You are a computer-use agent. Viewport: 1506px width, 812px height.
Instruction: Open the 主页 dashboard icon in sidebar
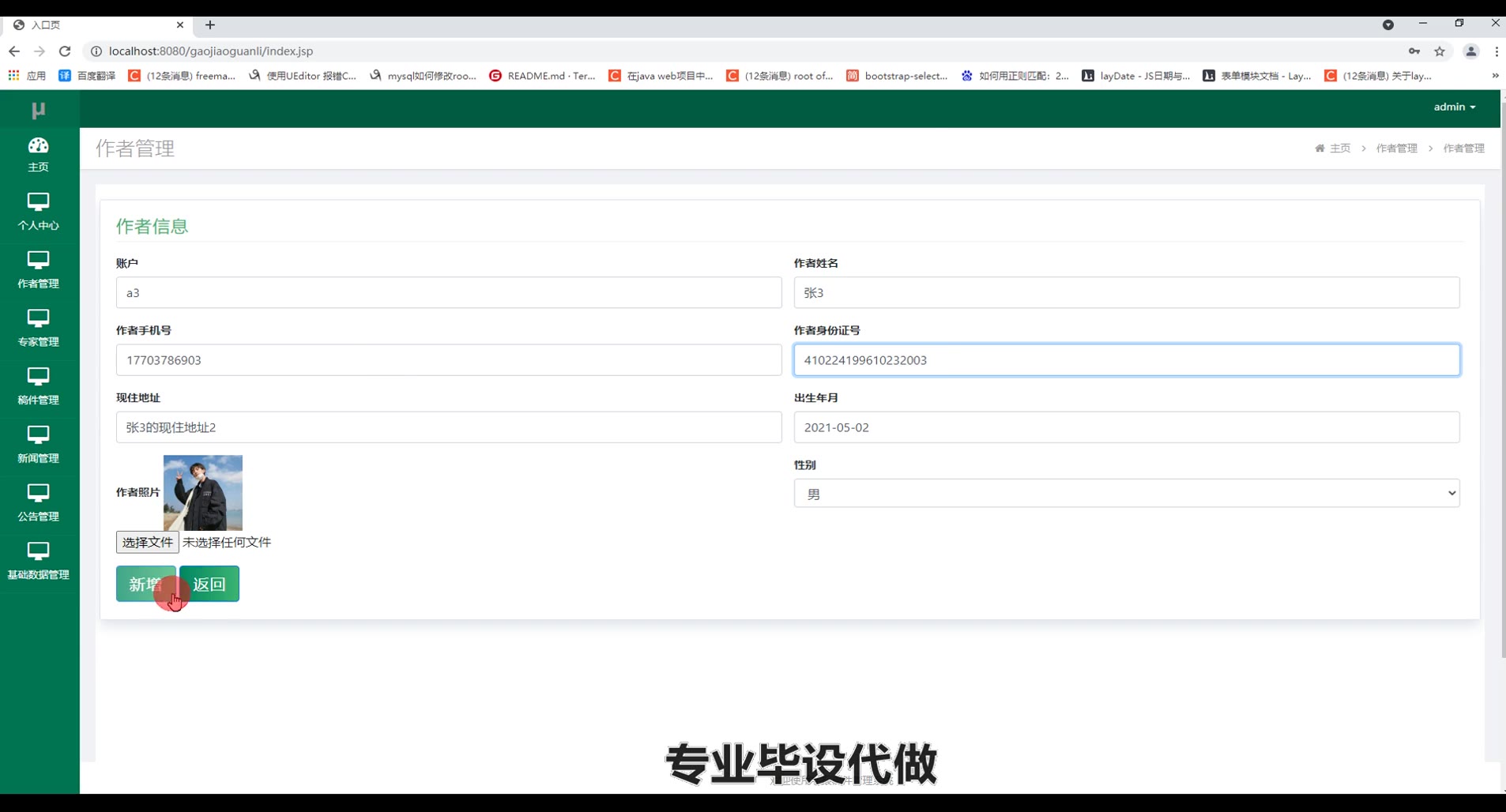[38, 154]
